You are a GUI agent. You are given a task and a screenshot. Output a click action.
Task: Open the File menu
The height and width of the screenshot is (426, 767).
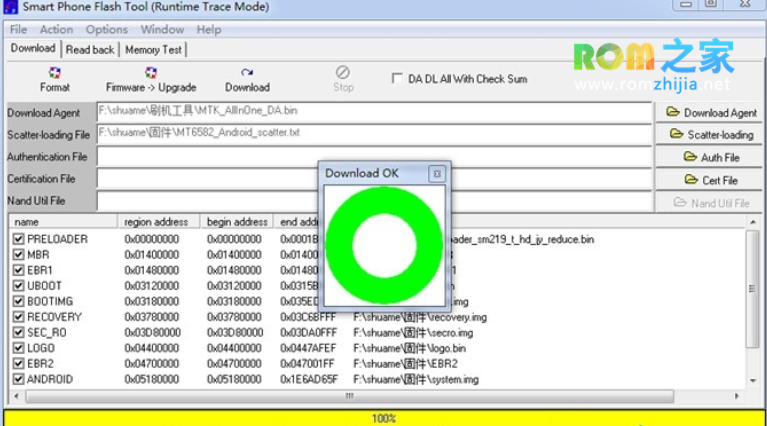[x=18, y=30]
